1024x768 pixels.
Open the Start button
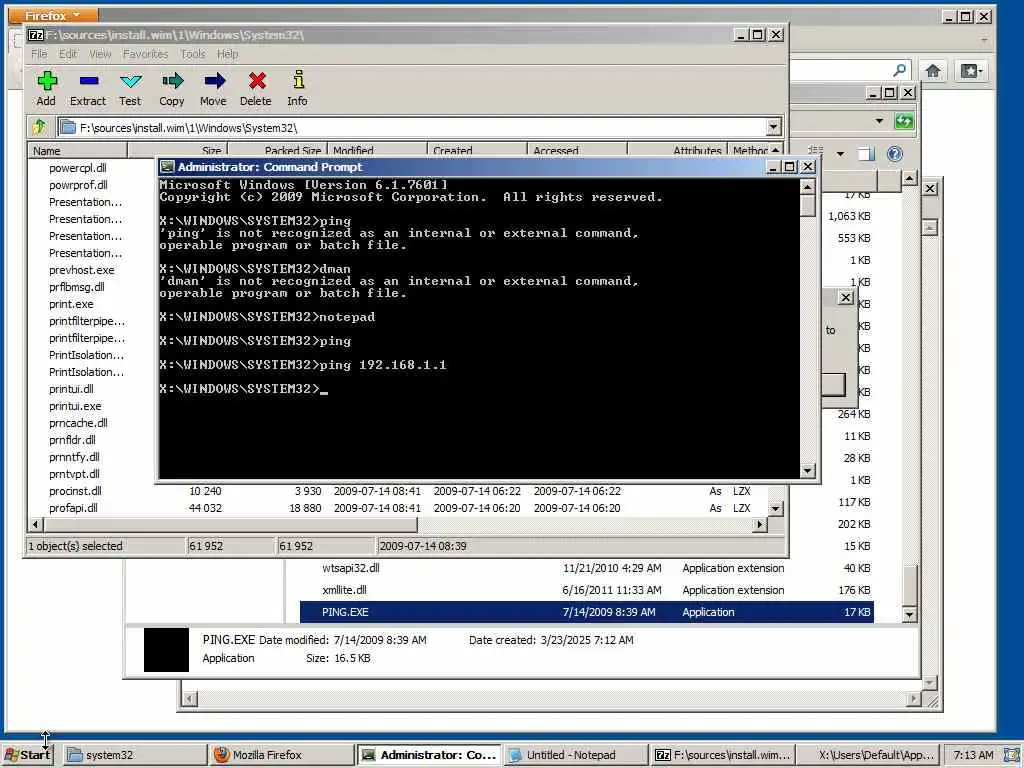coord(27,754)
